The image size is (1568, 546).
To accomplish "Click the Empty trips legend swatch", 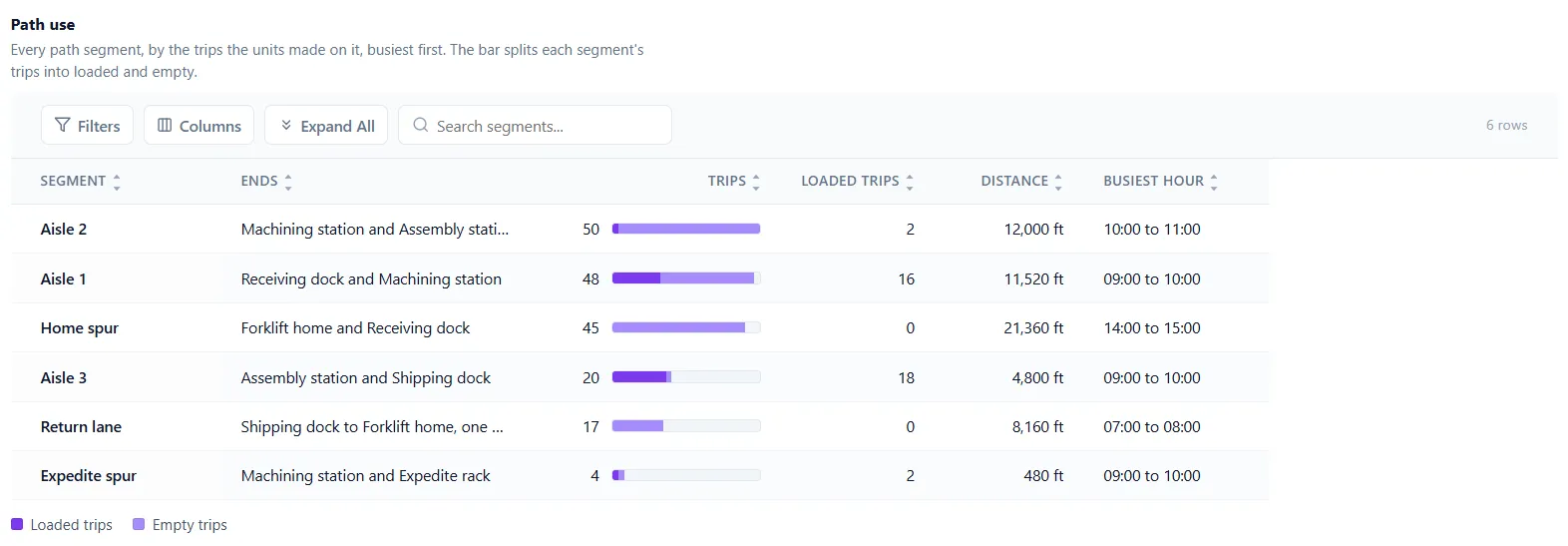I will (139, 524).
